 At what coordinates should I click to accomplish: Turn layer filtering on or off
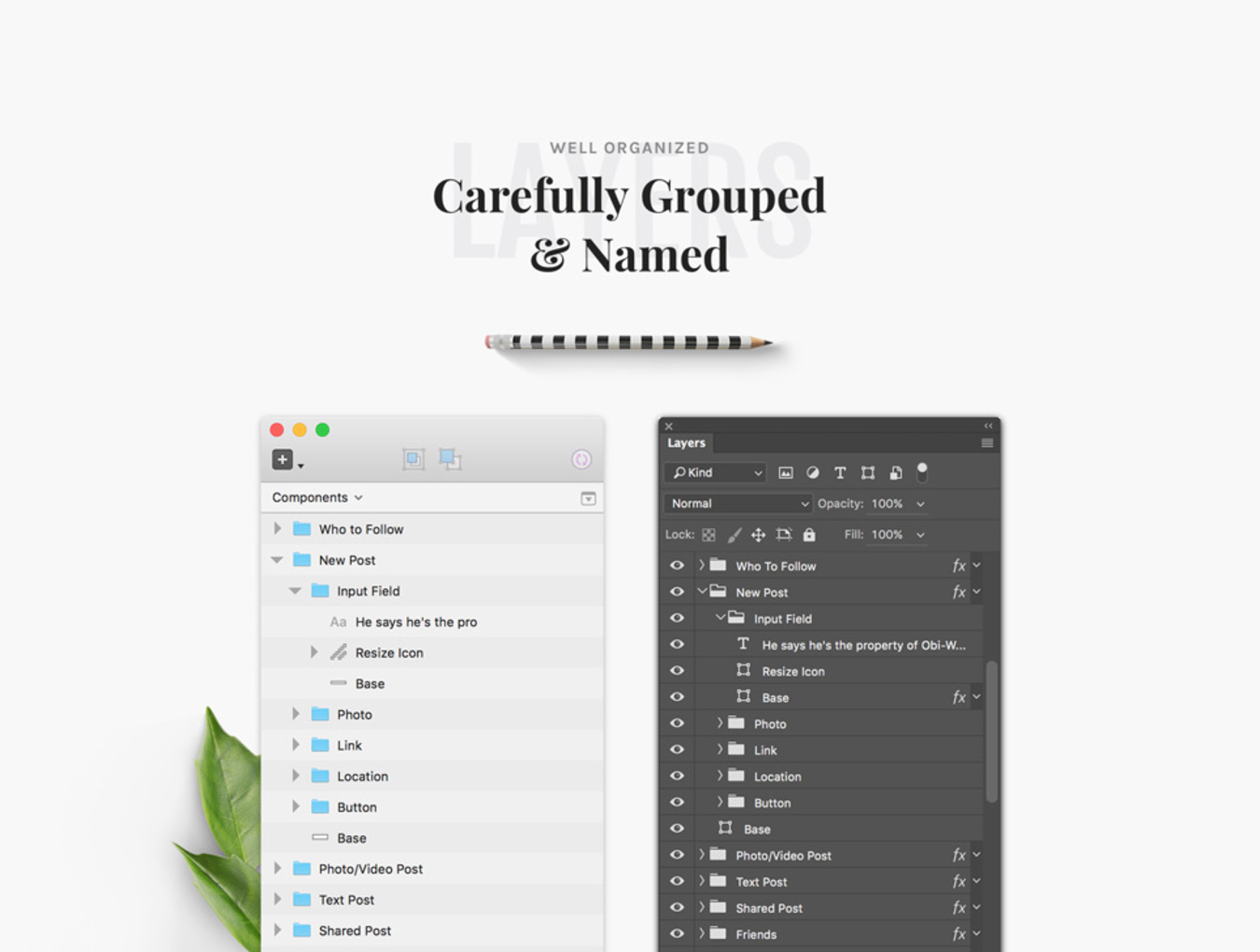922,471
